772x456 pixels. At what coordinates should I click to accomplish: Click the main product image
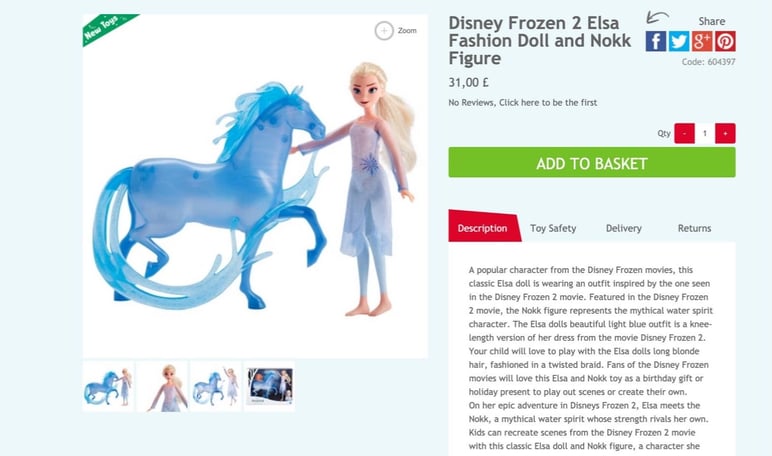pos(255,186)
